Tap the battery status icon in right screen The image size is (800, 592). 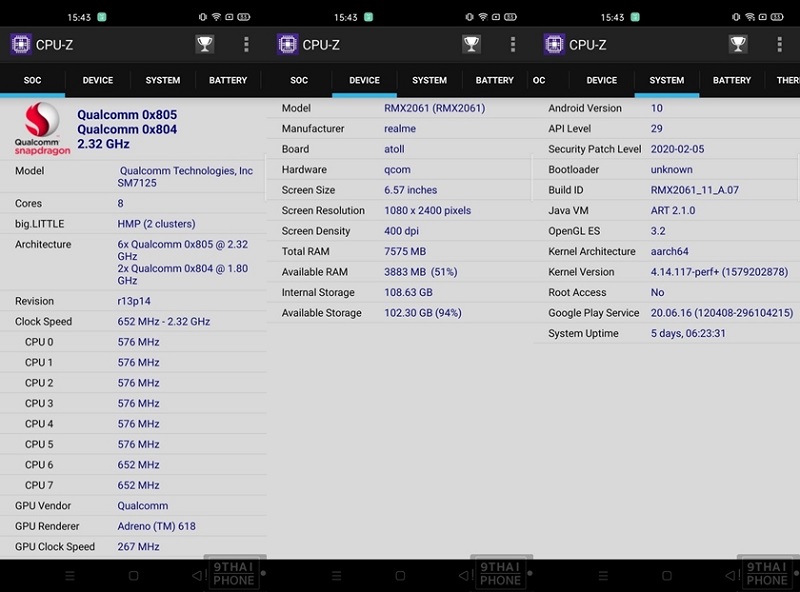[x=777, y=17]
